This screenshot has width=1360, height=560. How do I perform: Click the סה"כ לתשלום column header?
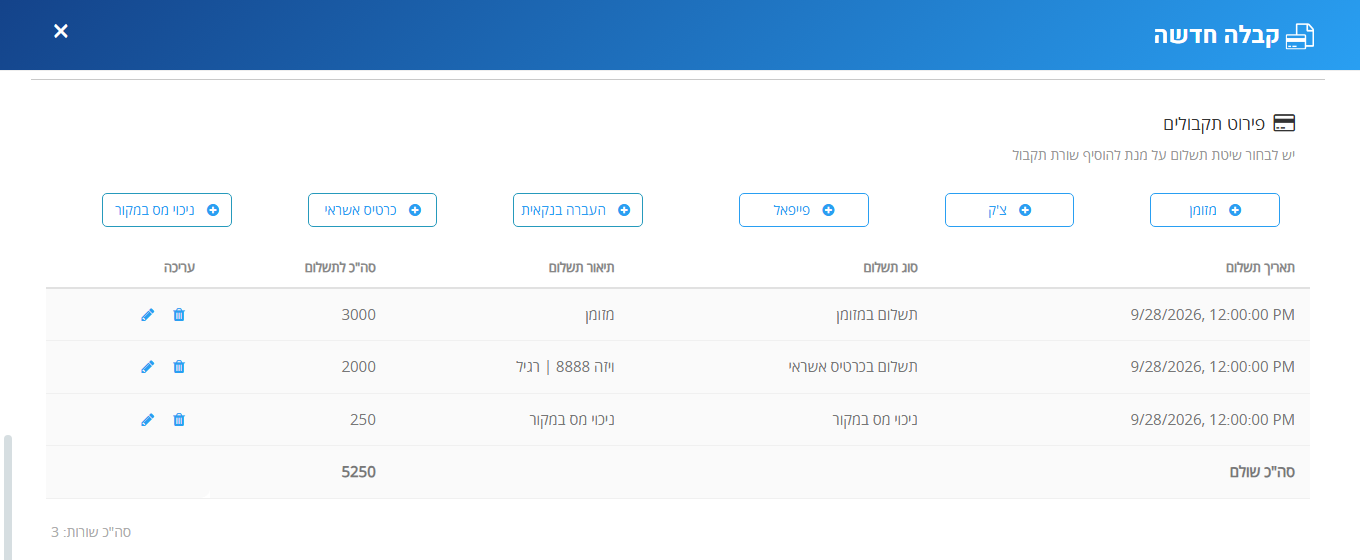pos(341,268)
